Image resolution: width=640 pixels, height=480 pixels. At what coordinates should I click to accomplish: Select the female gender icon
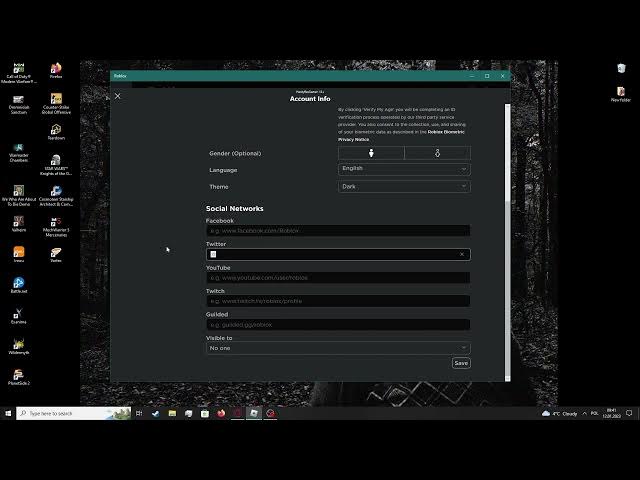point(437,153)
